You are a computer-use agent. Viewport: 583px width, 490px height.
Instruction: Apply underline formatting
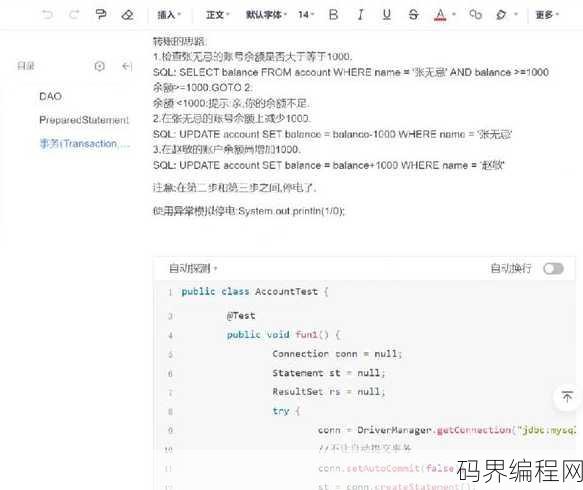(387, 14)
